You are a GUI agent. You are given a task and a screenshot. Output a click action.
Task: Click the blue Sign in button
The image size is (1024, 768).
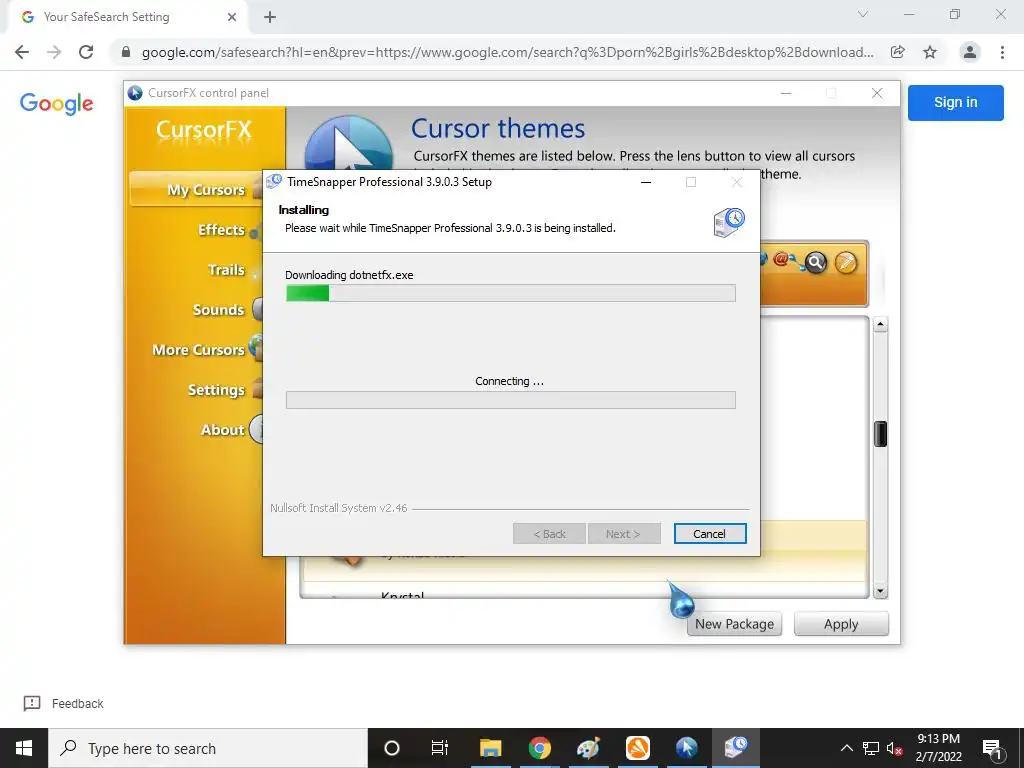[x=955, y=103]
